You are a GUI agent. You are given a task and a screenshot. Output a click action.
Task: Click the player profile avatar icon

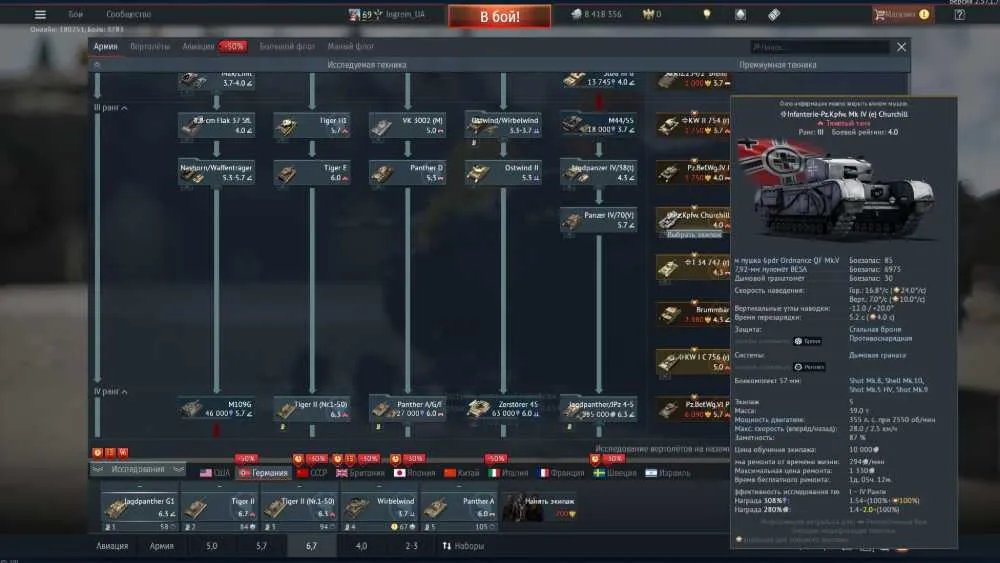pyautogui.click(x=354, y=14)
